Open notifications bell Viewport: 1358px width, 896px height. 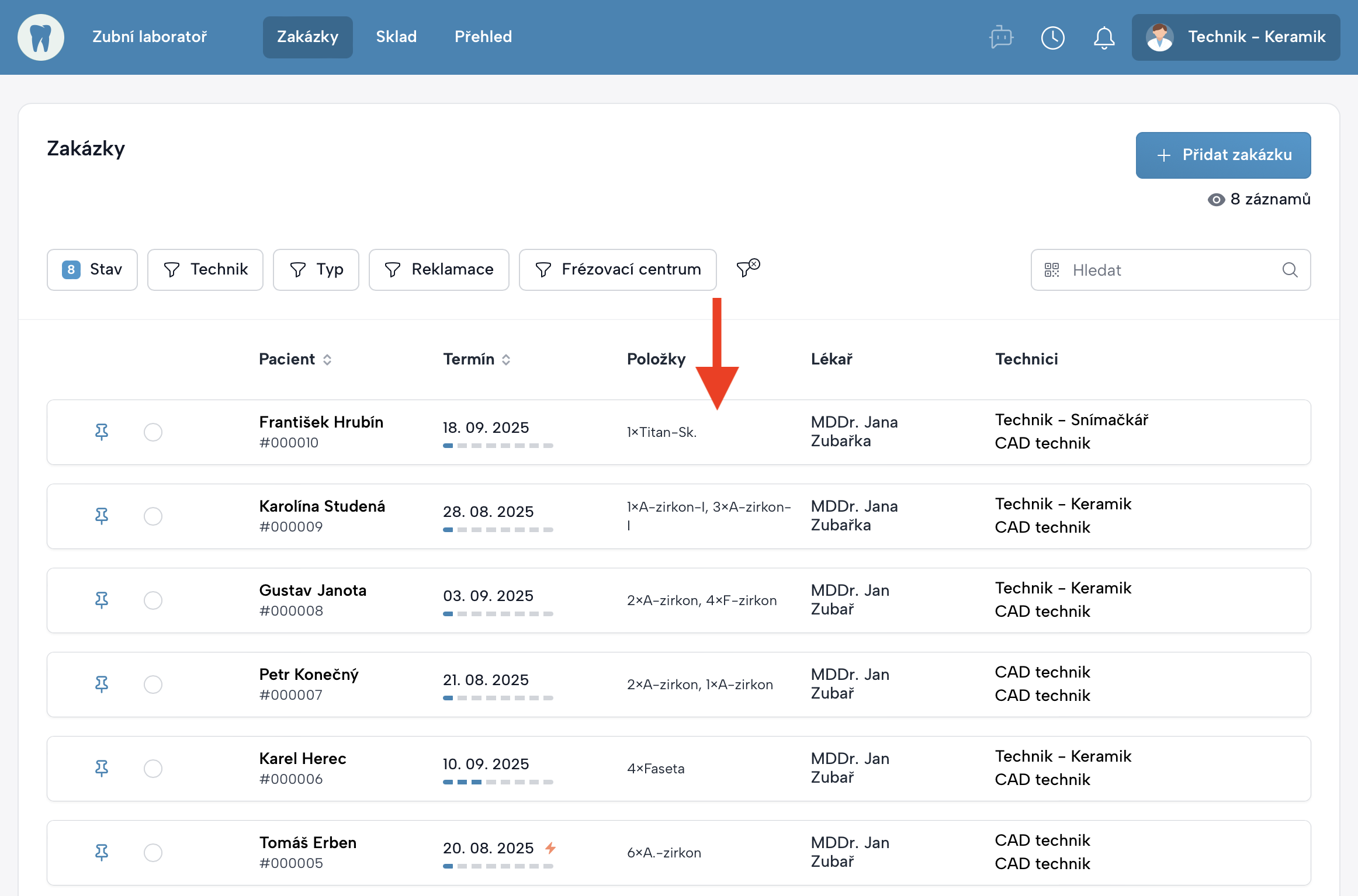(1104, 37)
